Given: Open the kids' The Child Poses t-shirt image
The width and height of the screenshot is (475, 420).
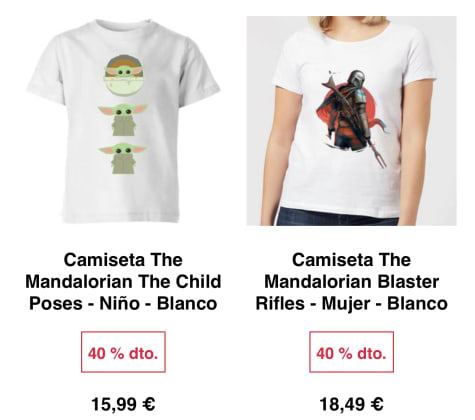Looking at the screenshot, I should (123, 121).
